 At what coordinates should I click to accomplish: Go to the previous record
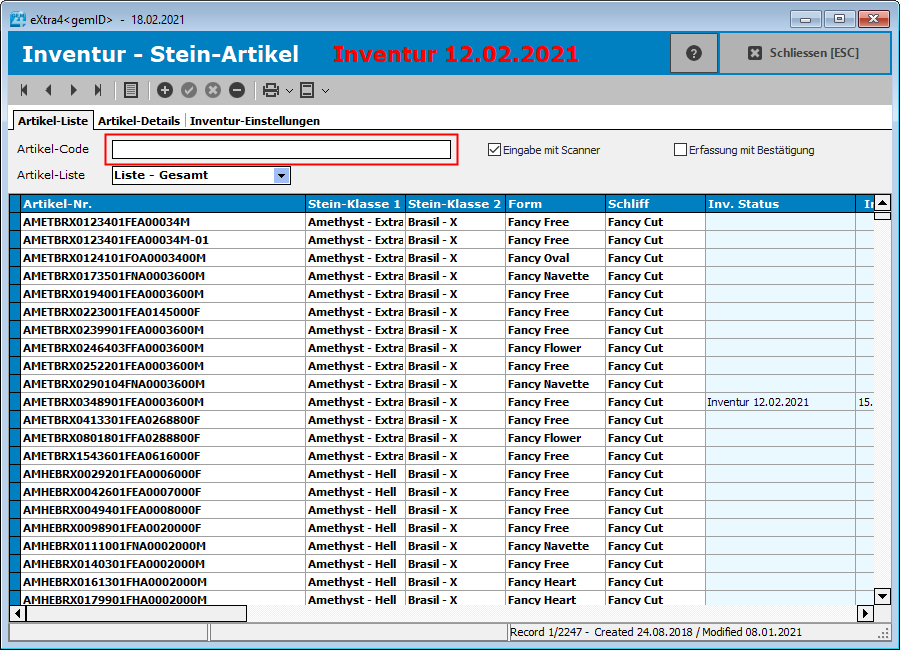pos(48,90)
